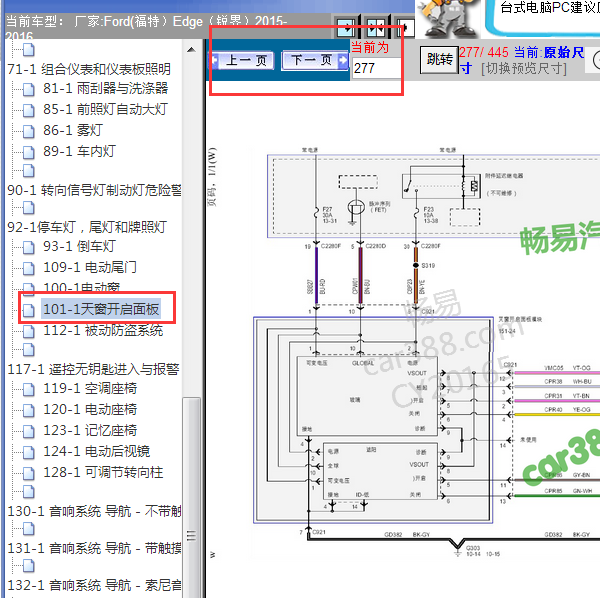
Task: Click the document icon beside 85-1 前照灯自动大灯
Action: (x=28, y=110)
